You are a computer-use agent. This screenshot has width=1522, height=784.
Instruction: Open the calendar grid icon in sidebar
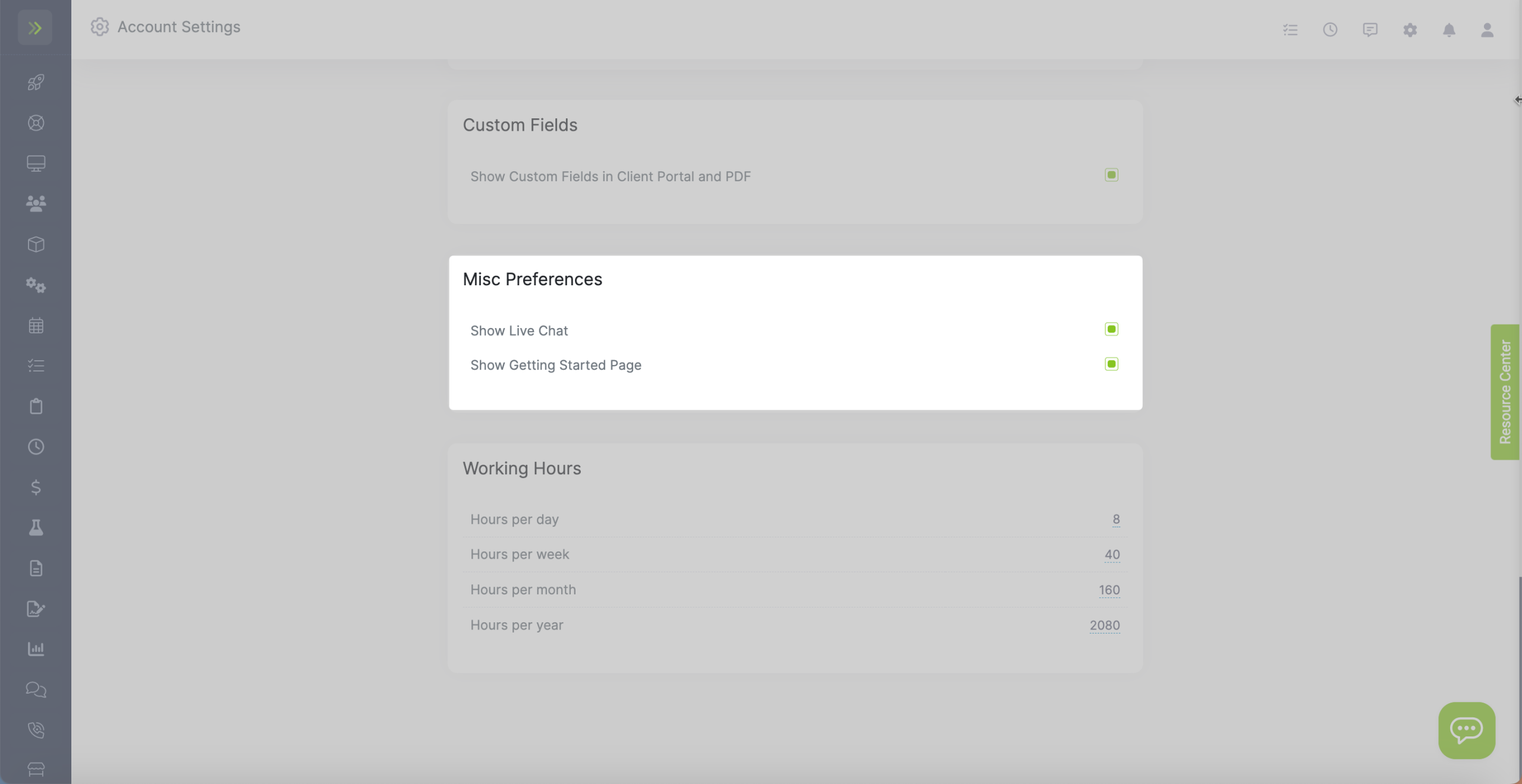36,325
